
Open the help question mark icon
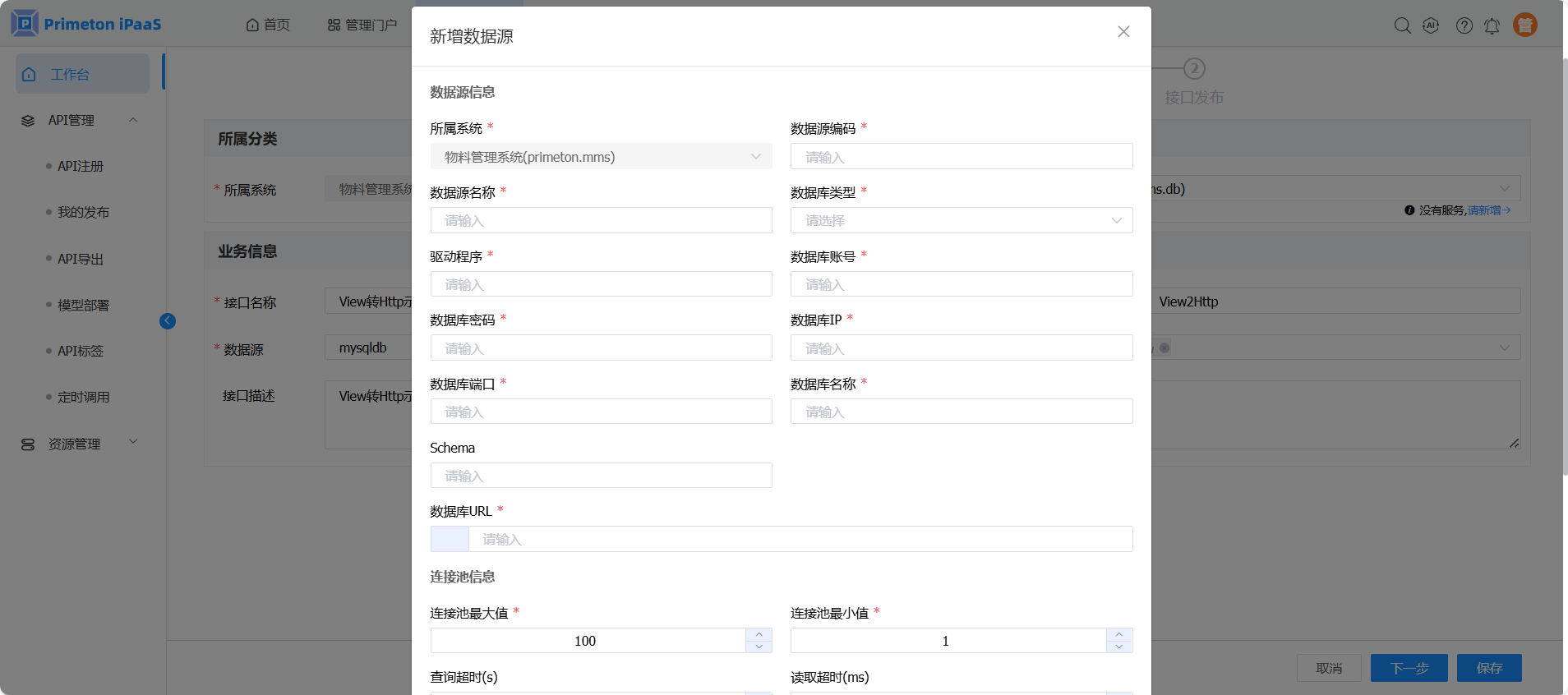point(1464,25)
